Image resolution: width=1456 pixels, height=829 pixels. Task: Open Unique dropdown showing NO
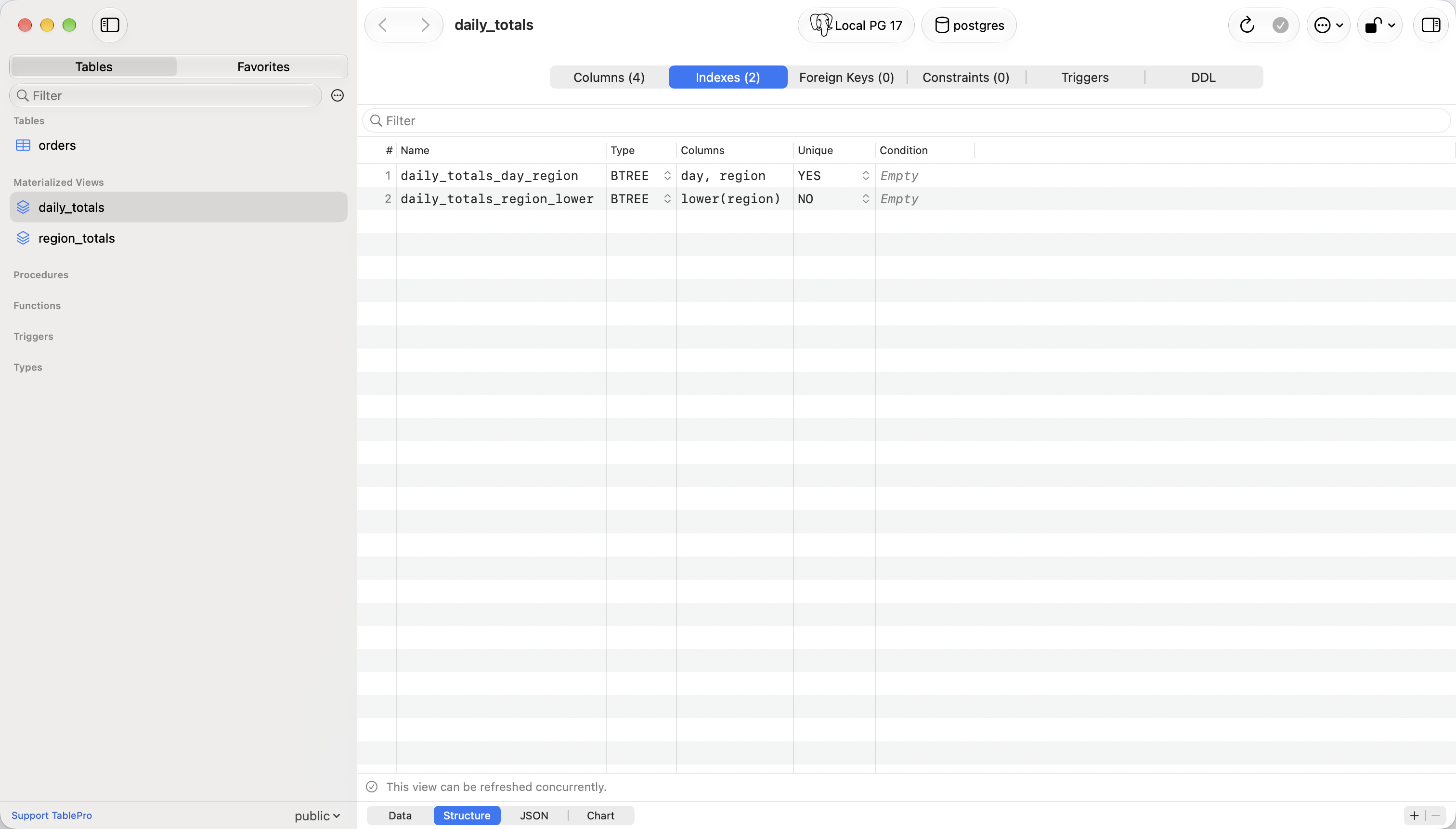[866, 199]
